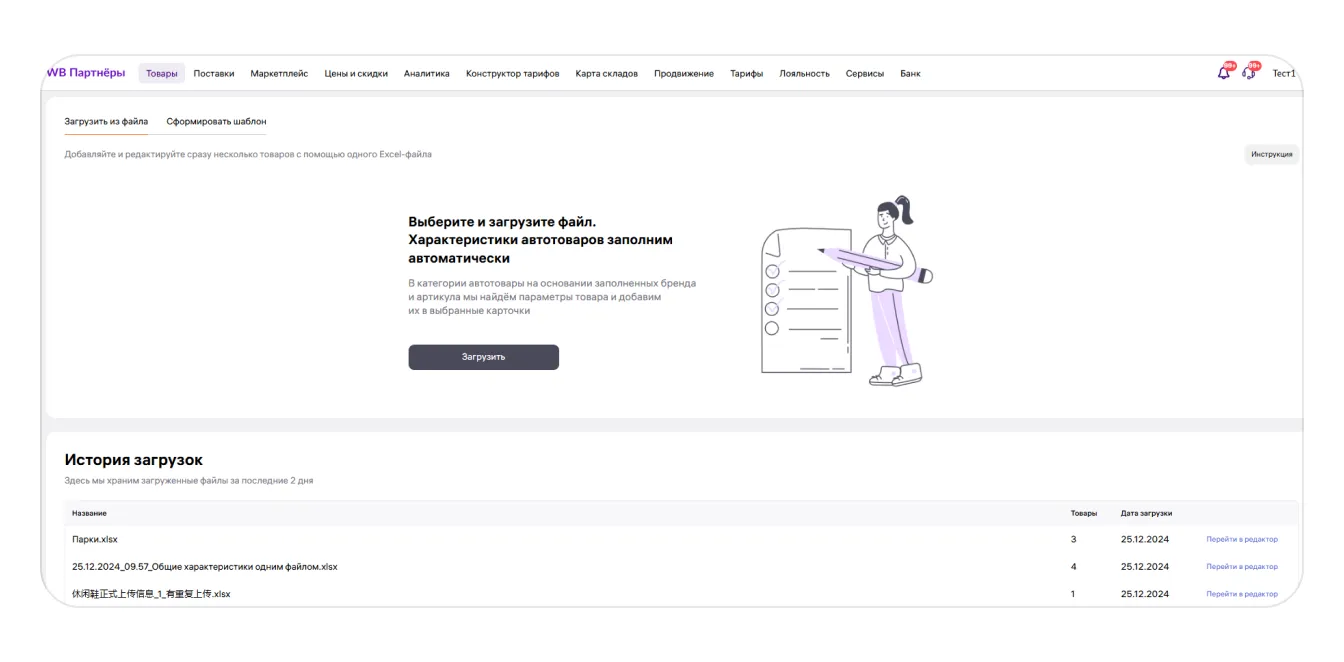
Task: Click the WB Партнёры logo
Action: coord(86,72)
